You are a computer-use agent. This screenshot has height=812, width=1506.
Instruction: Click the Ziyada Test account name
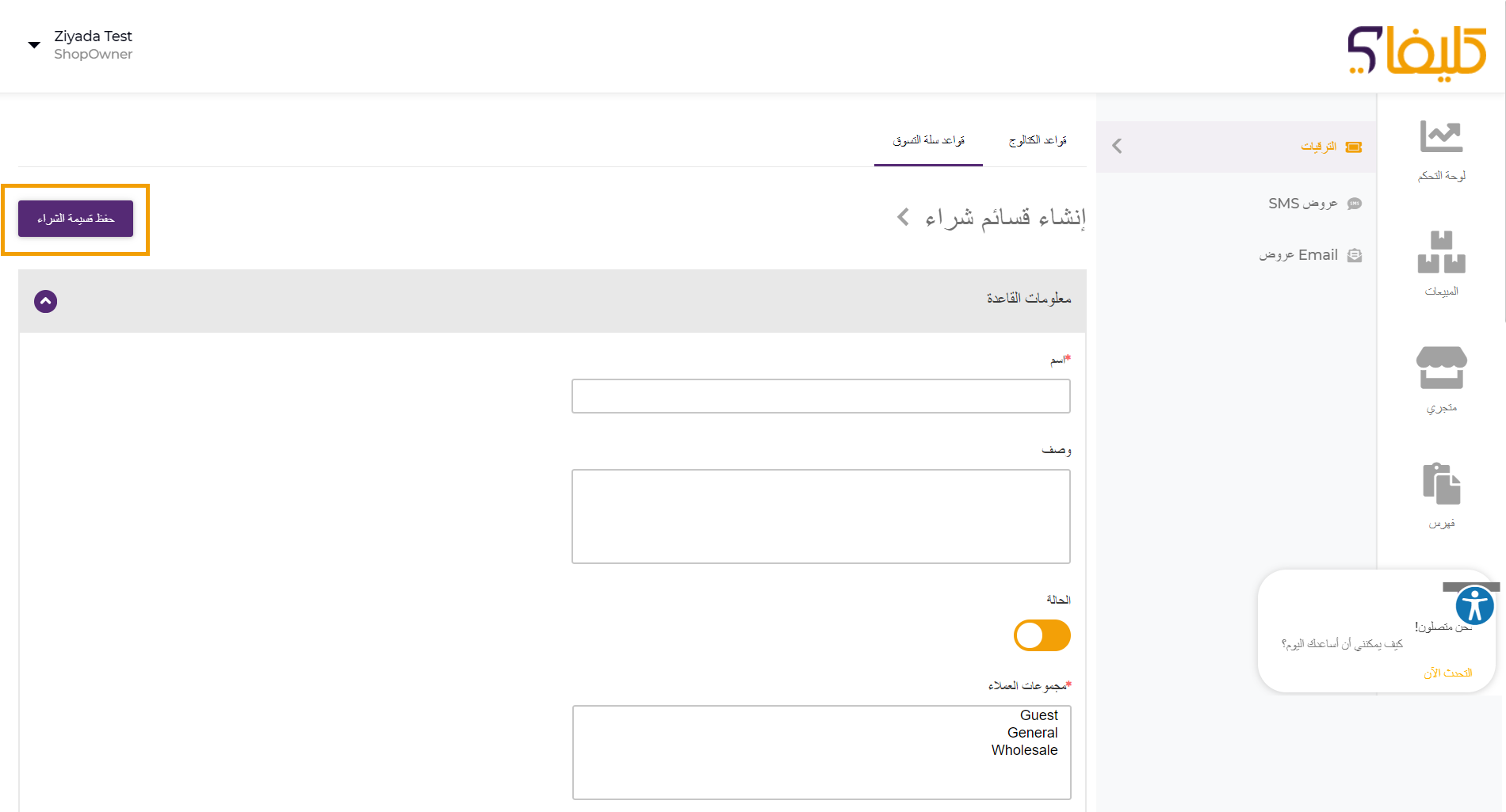pyautogui.click(x=93, y=36)
